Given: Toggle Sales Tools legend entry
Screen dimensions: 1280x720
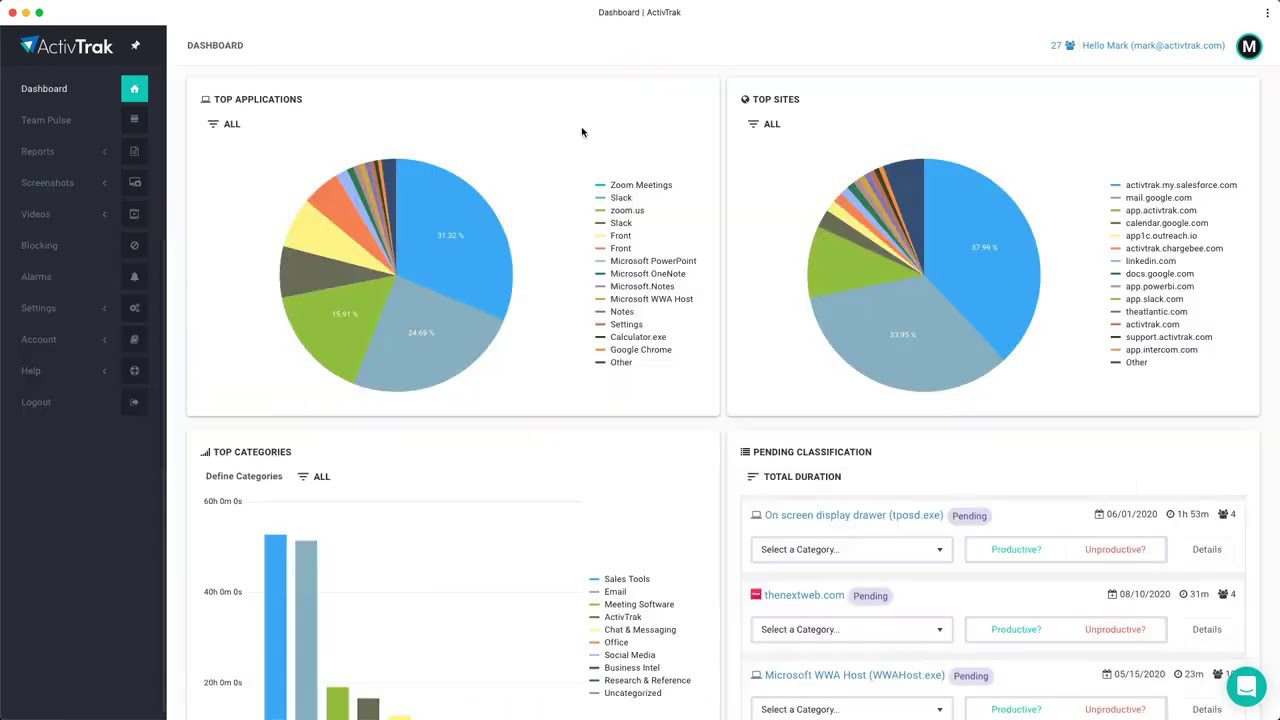Looking at the screenshot, I should click(620, 579).
